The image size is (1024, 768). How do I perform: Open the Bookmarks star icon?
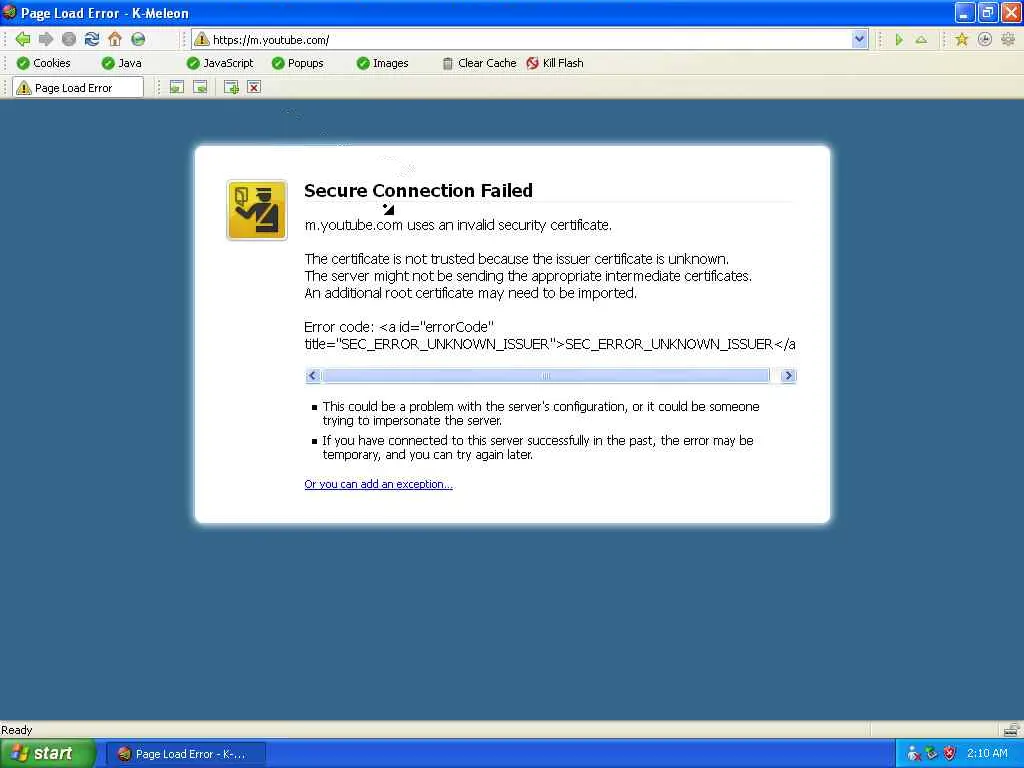(x=961, y=40)
